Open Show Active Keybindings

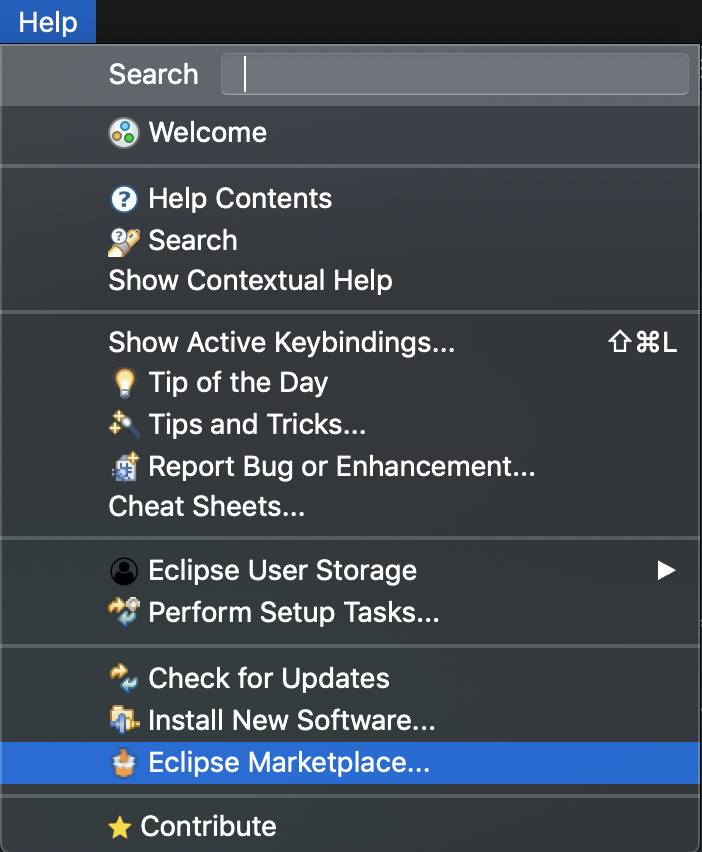[281, 343]
